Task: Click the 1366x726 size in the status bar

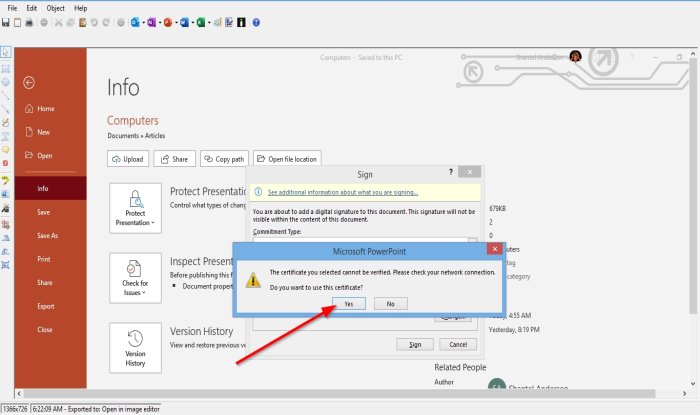Action: [x=15, y=409]
